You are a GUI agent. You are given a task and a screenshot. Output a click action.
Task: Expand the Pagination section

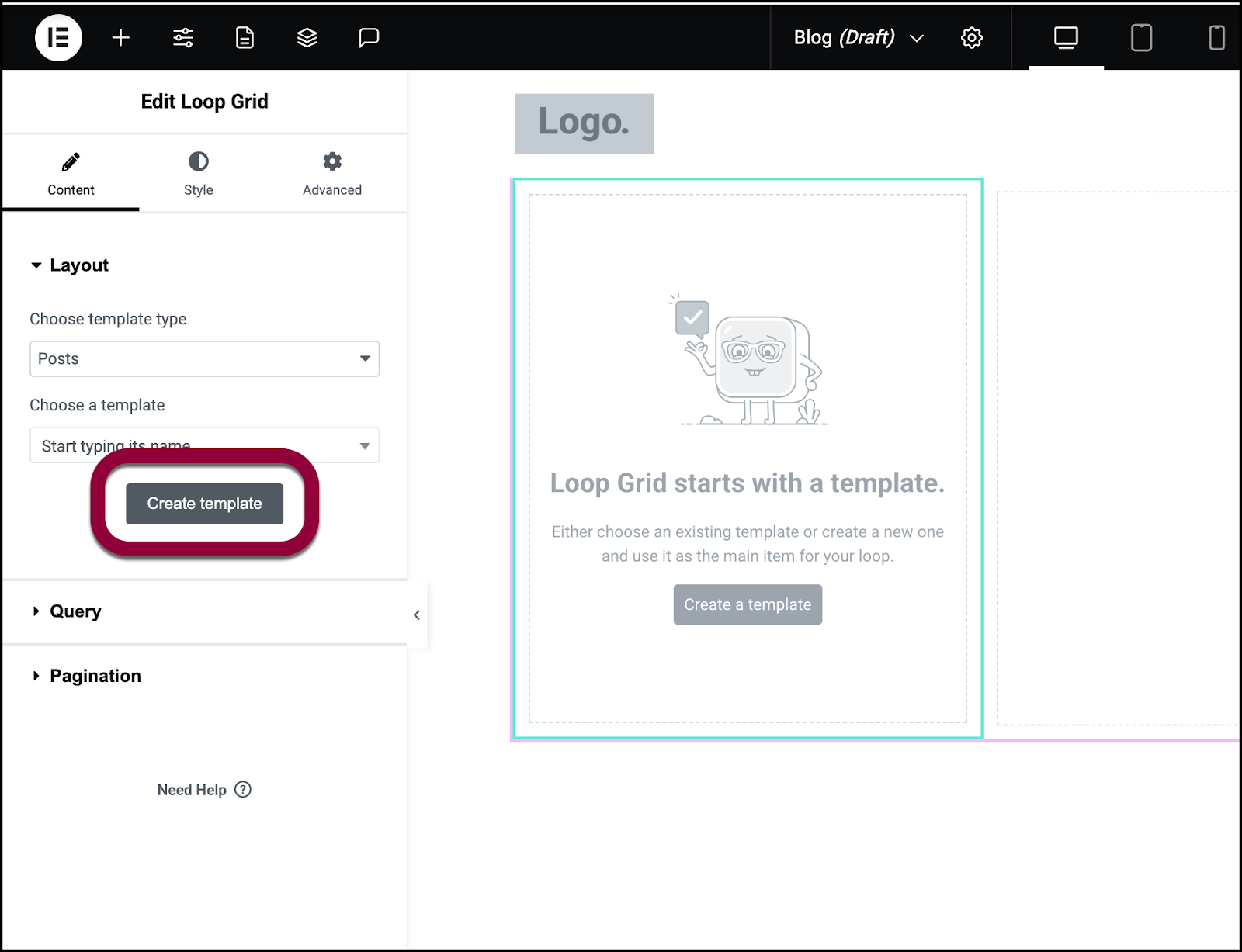coord(95,676)
